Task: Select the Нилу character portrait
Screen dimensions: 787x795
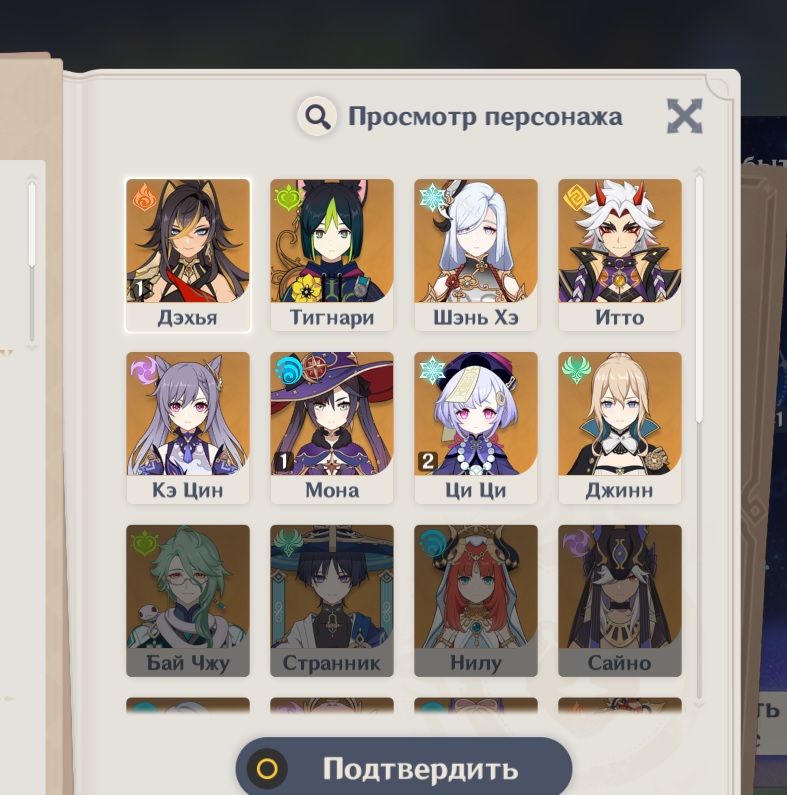Action: (x=476, y=601)
